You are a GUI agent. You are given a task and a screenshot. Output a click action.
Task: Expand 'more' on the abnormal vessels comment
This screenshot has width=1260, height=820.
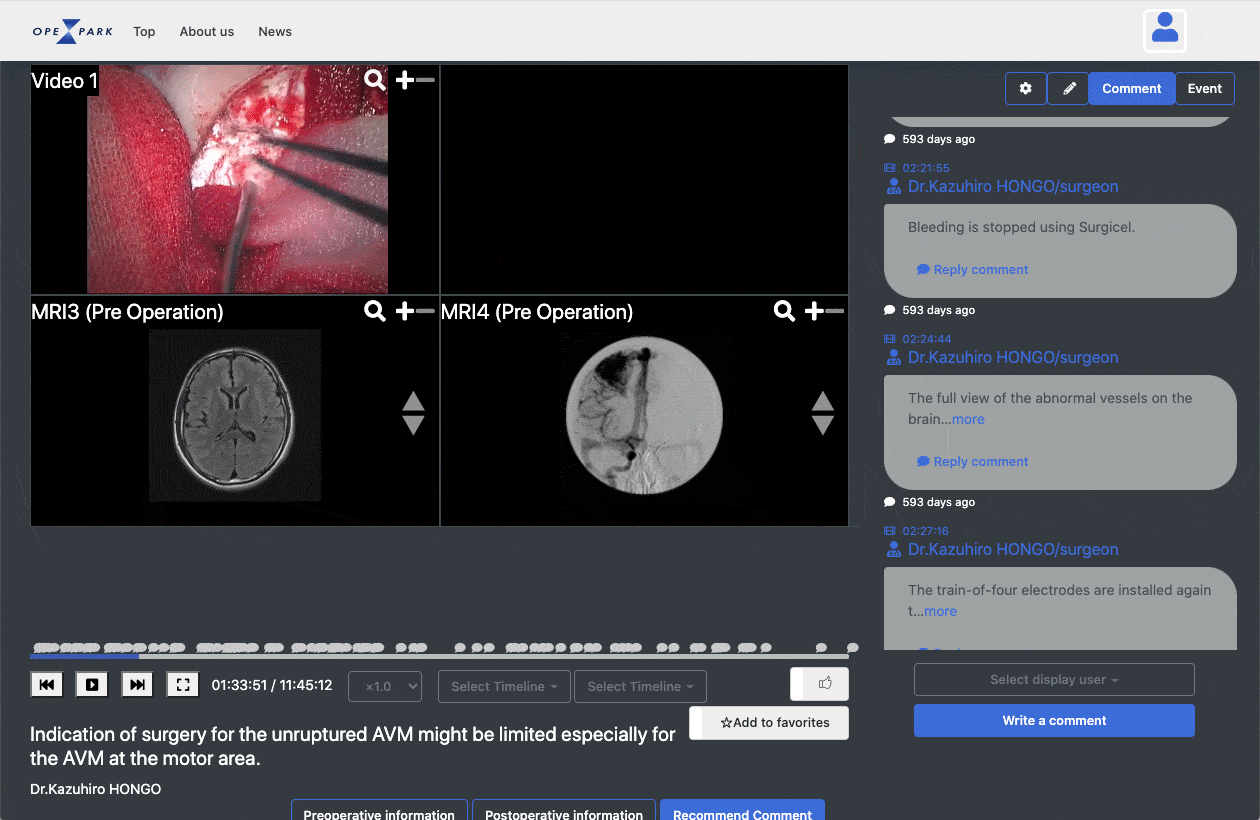coord(968,419)
